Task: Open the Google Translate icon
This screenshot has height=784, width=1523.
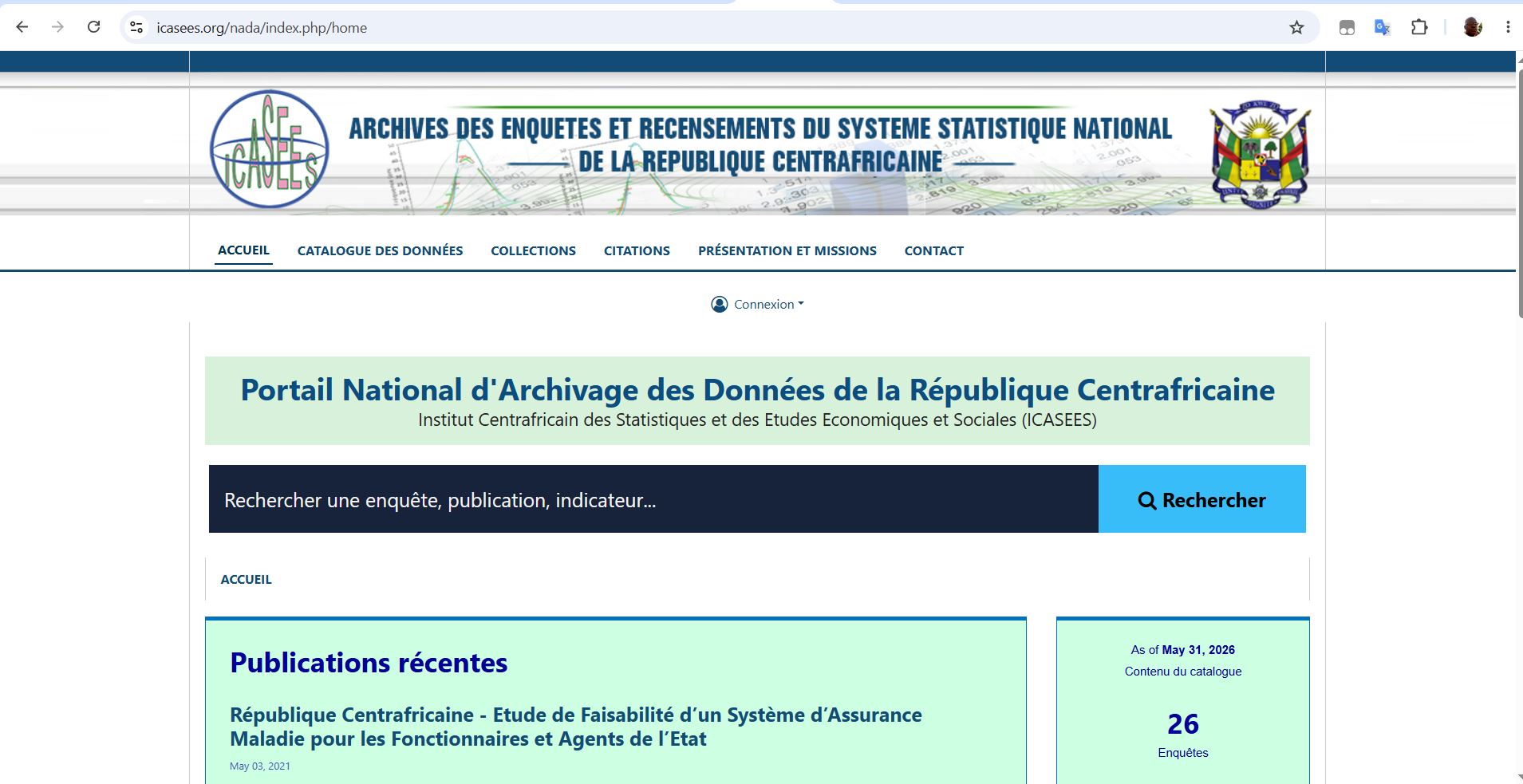Action: click(1383, 28)
